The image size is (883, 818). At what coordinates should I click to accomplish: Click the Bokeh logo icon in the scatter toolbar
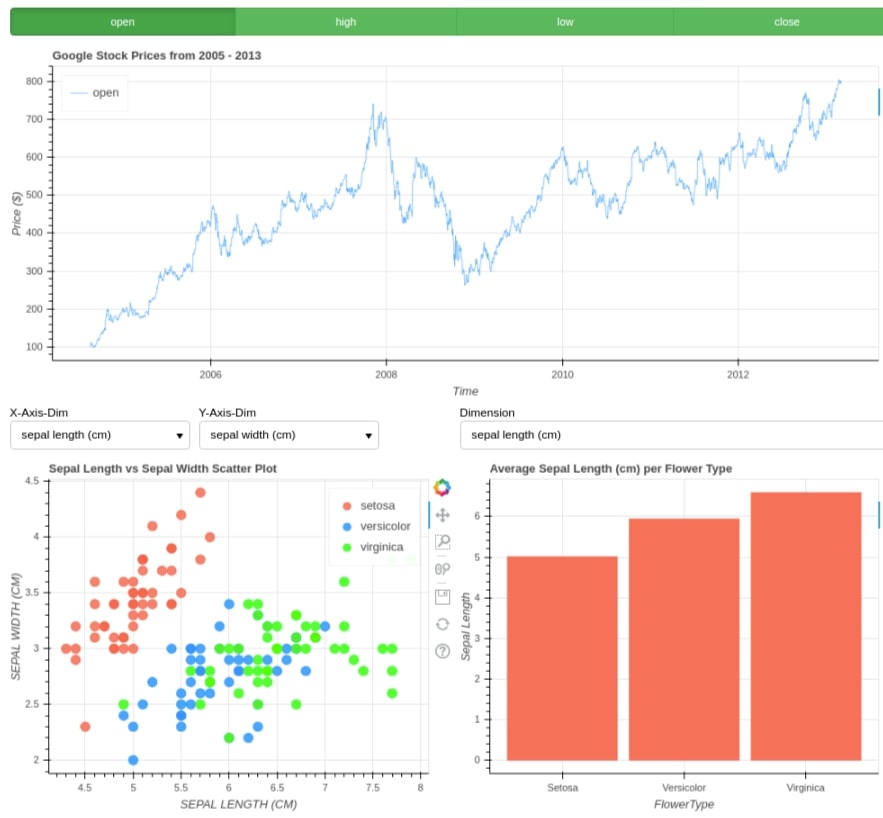[442, 487]
